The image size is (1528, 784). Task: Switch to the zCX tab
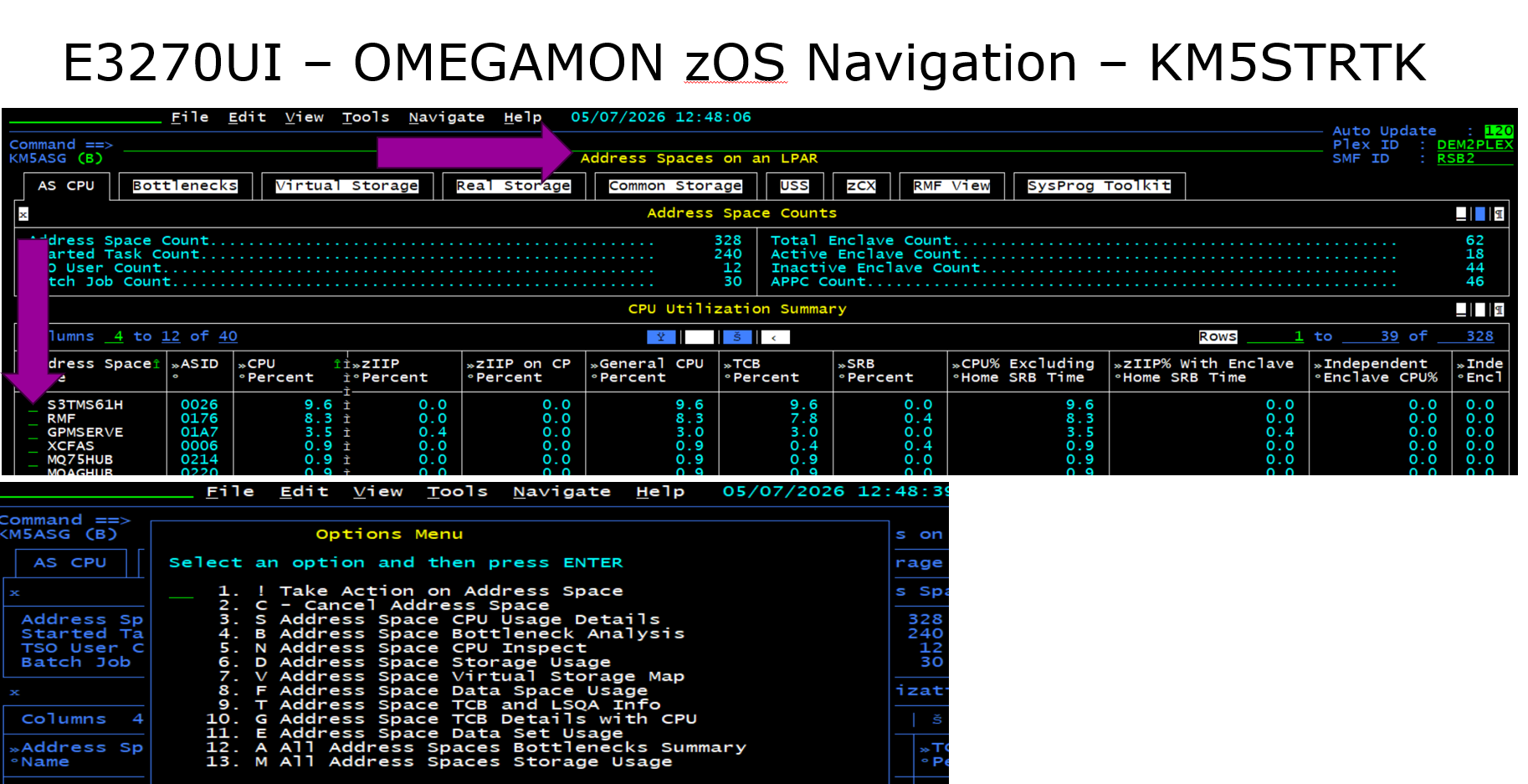(861, 186)
